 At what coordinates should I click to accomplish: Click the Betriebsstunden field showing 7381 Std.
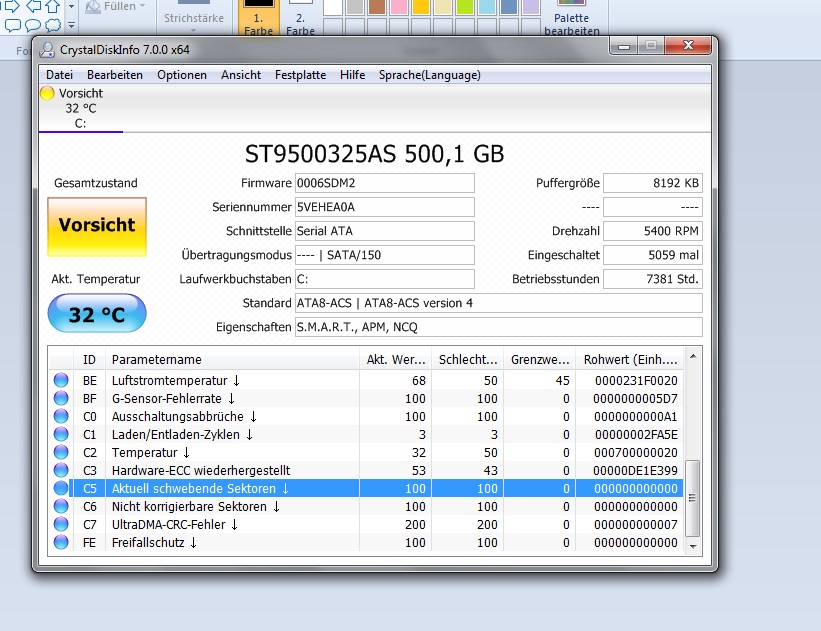pyautogui.click(x=652, y=279)
